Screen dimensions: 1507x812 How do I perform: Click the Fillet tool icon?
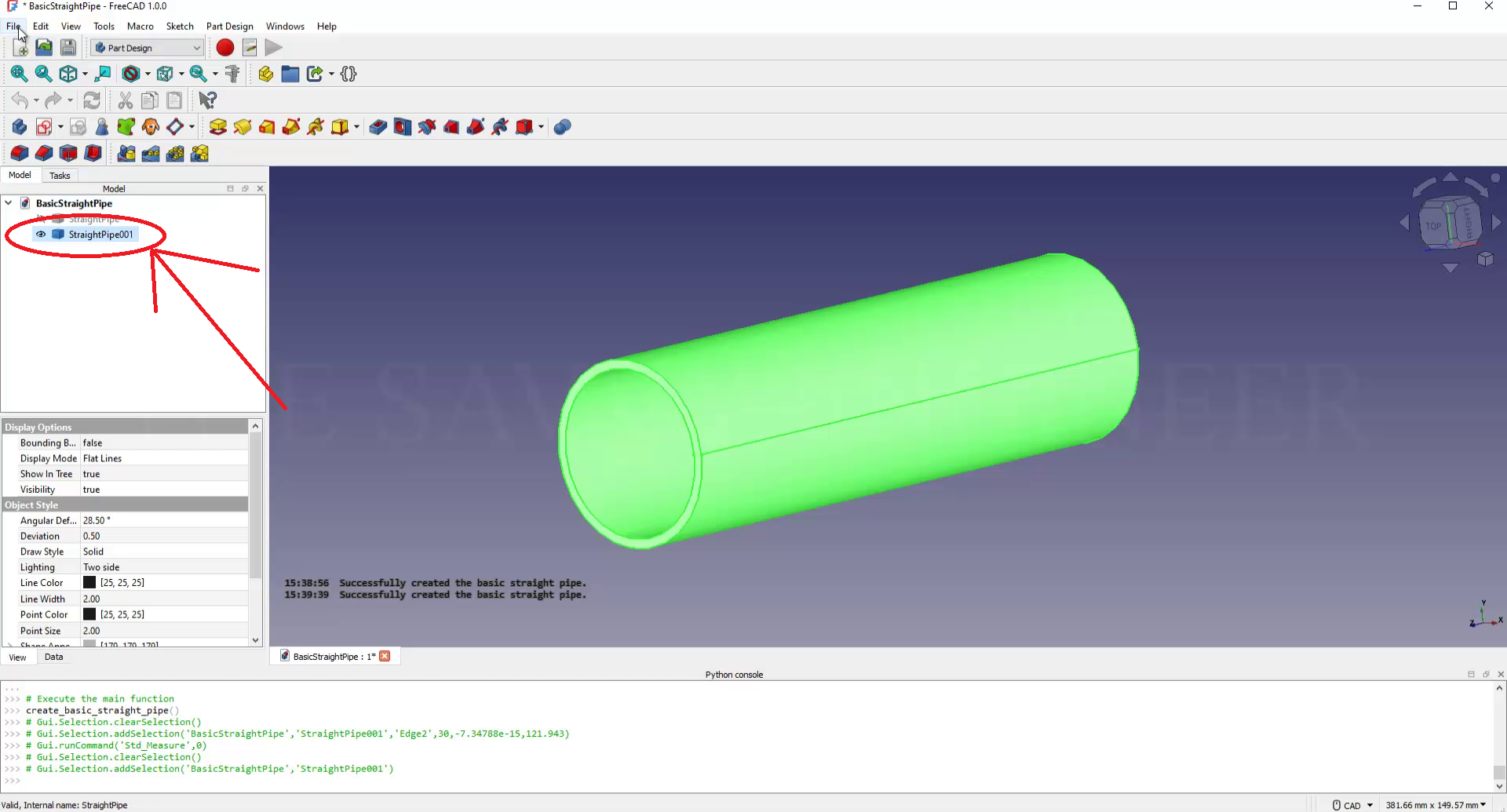coord(19,154)
